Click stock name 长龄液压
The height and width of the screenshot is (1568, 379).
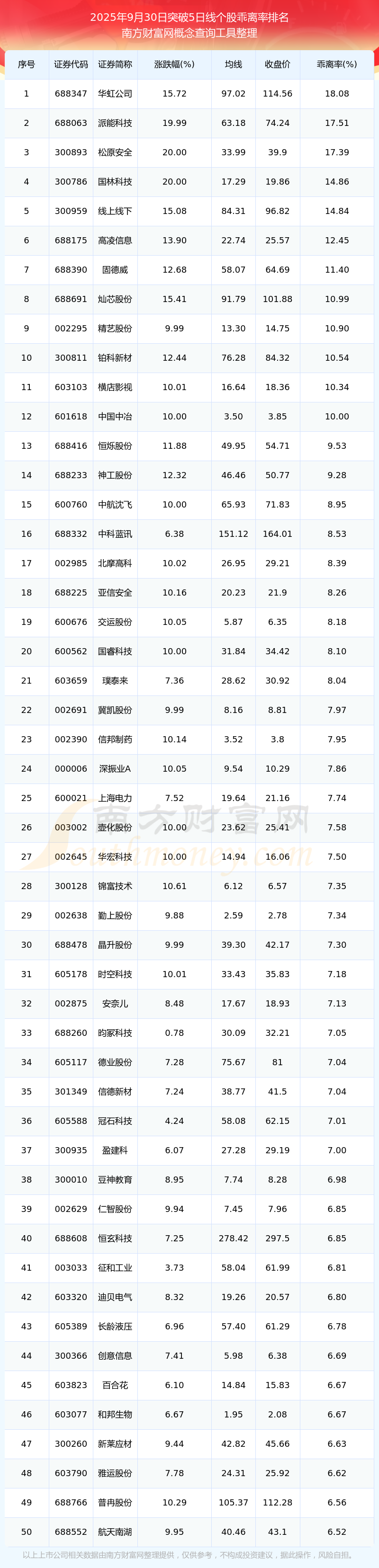click(x=115, y=1327)
